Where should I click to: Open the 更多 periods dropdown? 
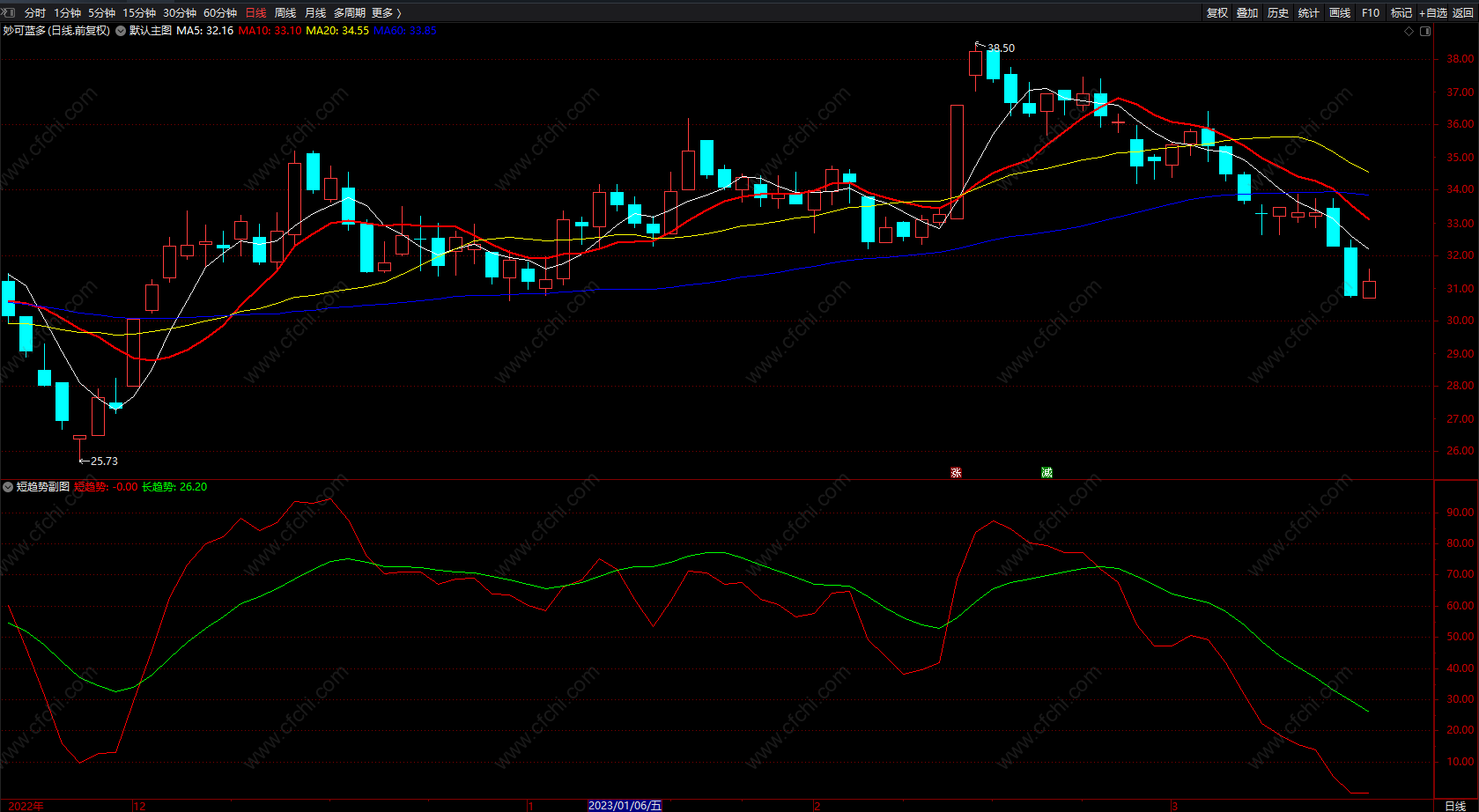coord(386,12)
